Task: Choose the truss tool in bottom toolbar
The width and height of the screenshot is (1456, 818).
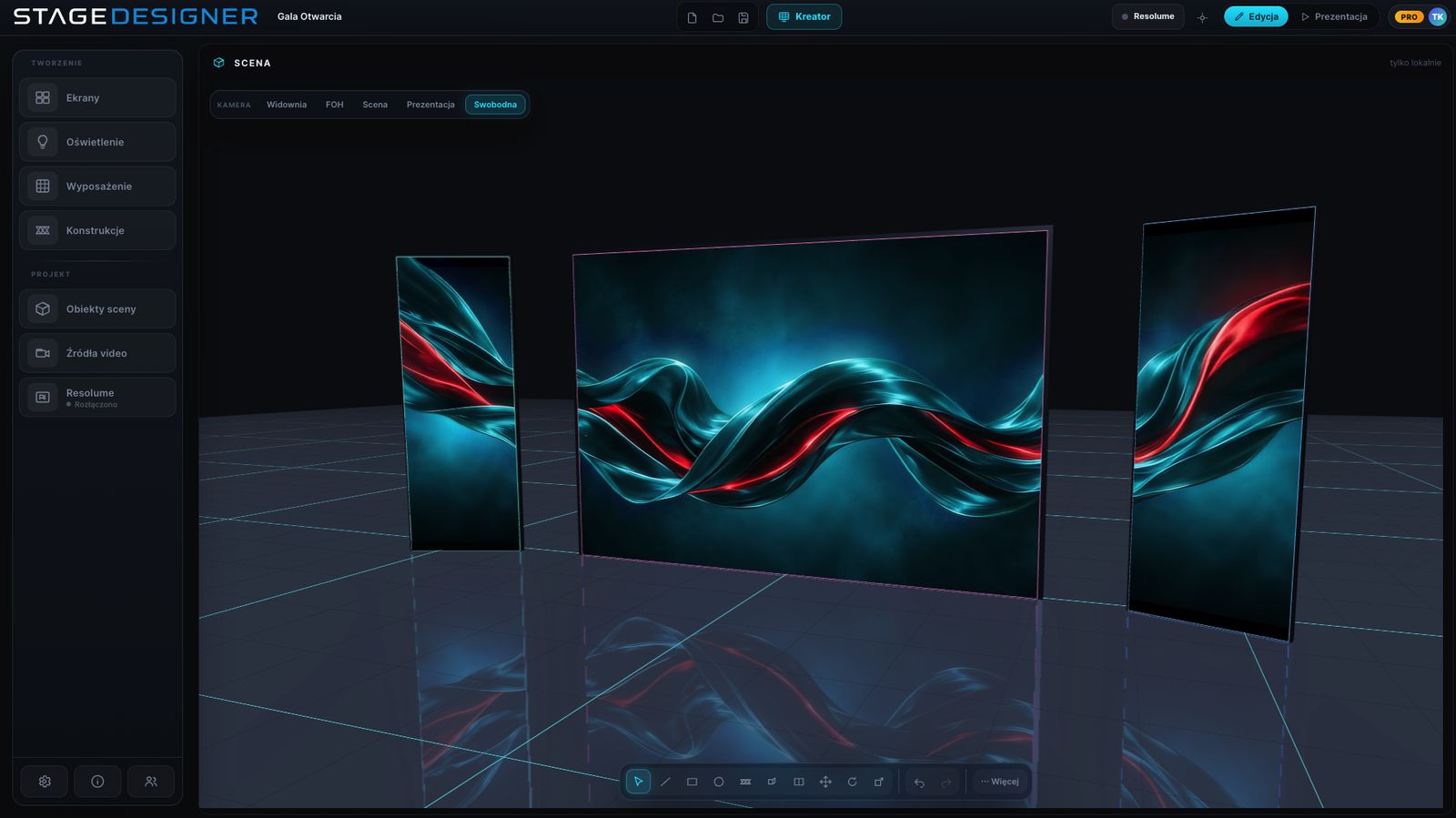Action: (x=745, y=782)
